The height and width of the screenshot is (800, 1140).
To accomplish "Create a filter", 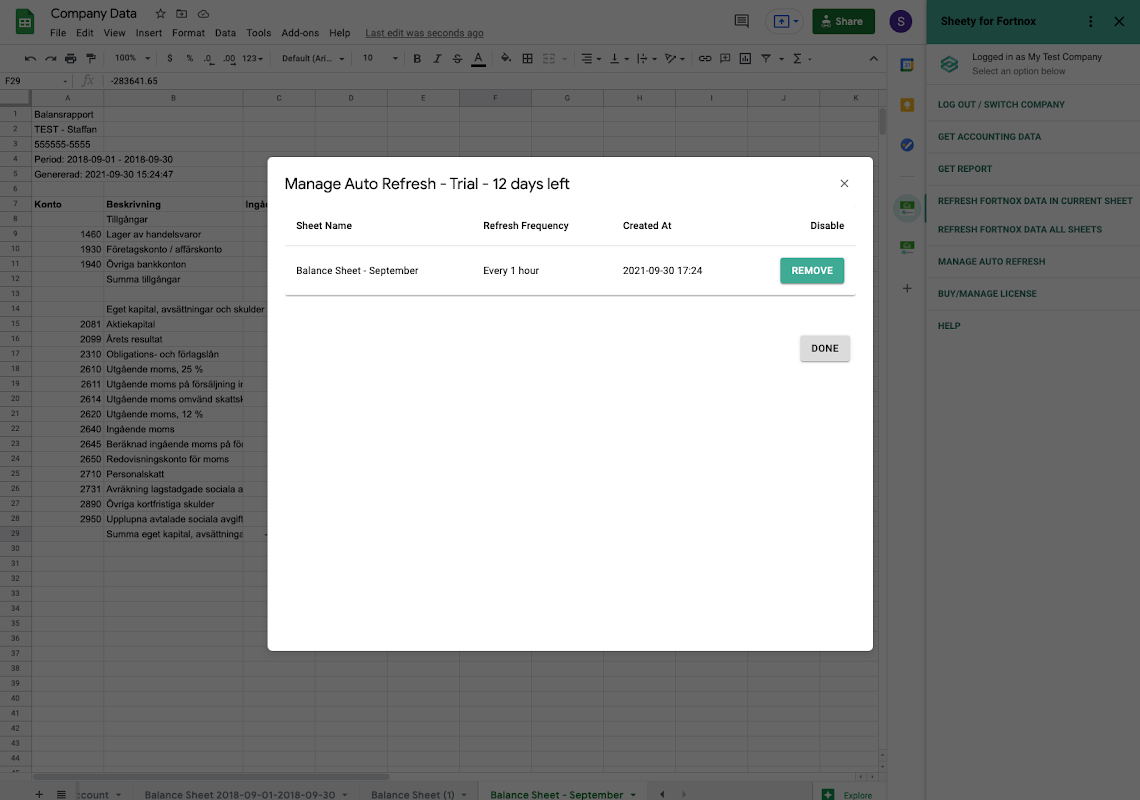I will 766,58.
